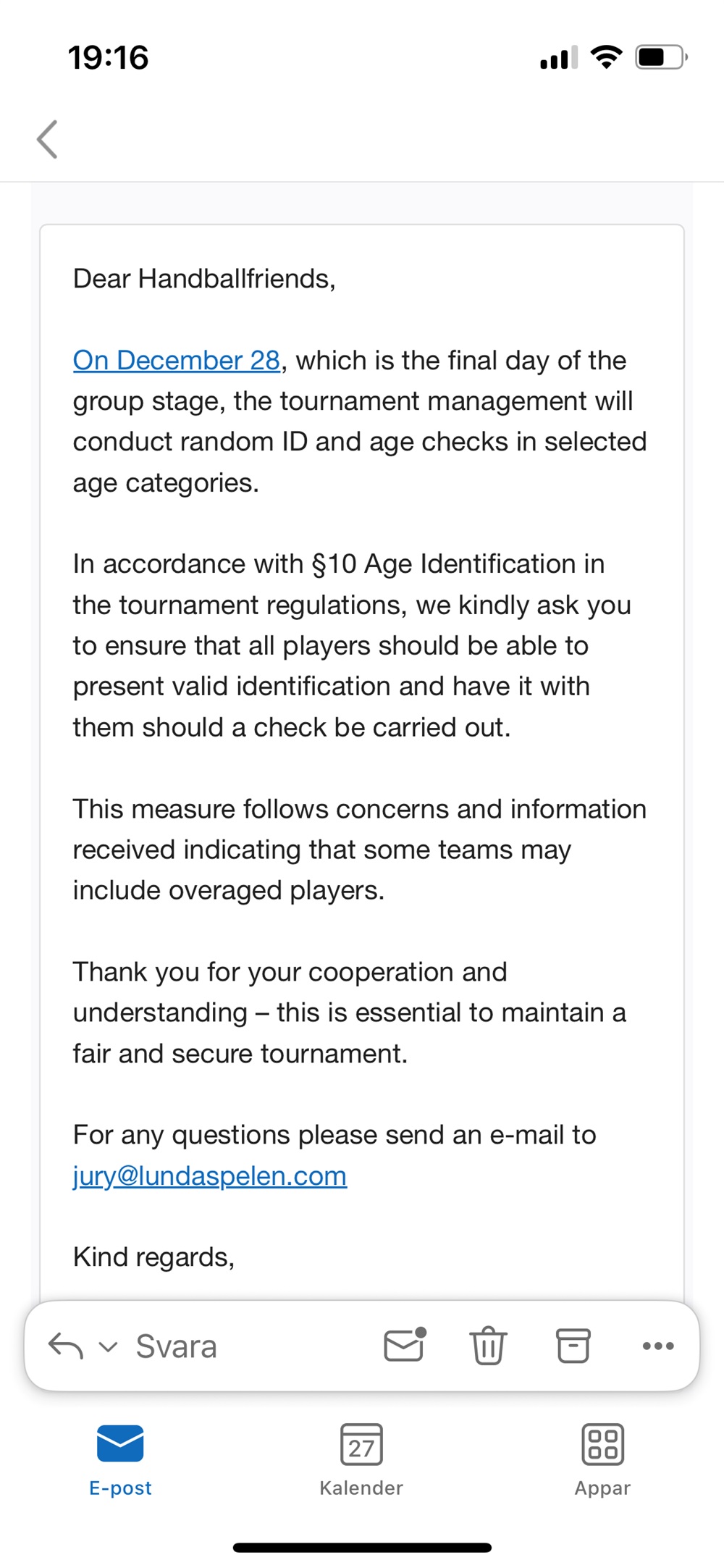Follow the "On December 28" date link

177,361
